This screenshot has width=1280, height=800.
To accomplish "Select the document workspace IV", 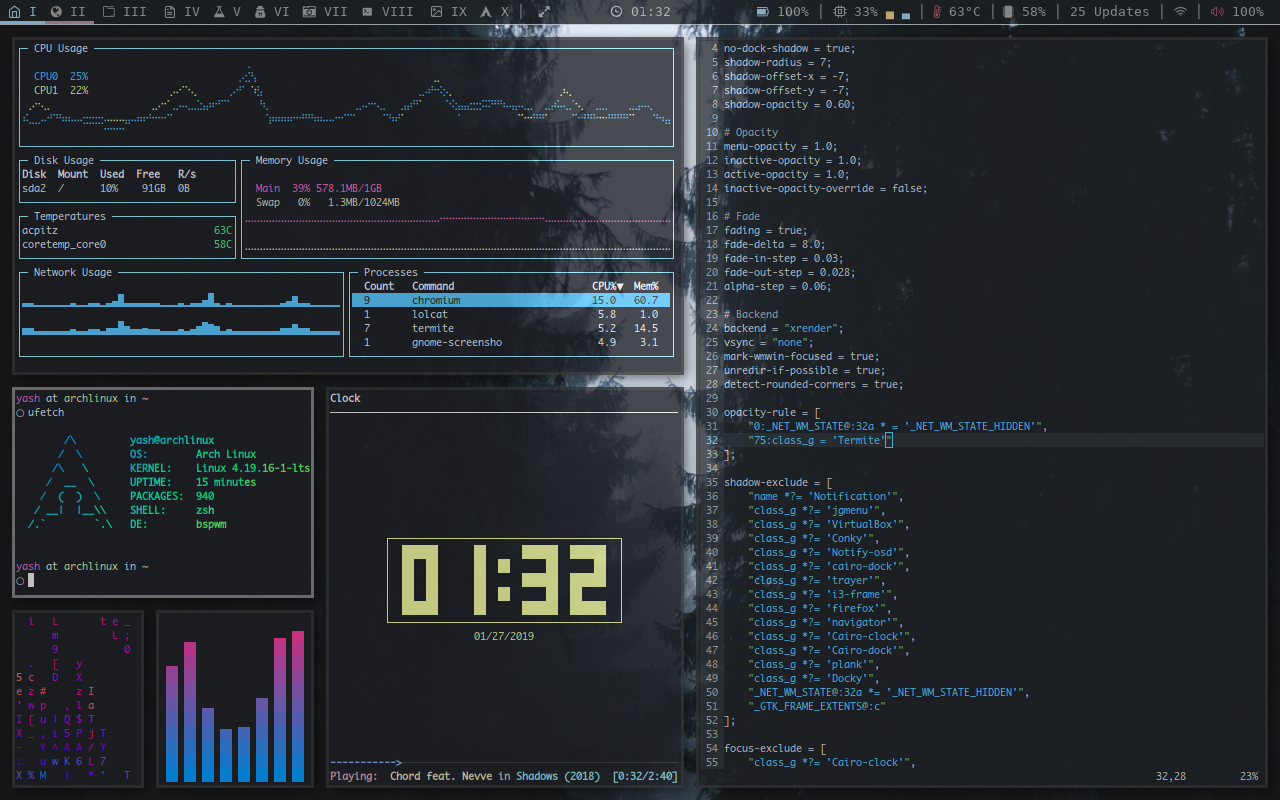I will [x=172, y=12].
